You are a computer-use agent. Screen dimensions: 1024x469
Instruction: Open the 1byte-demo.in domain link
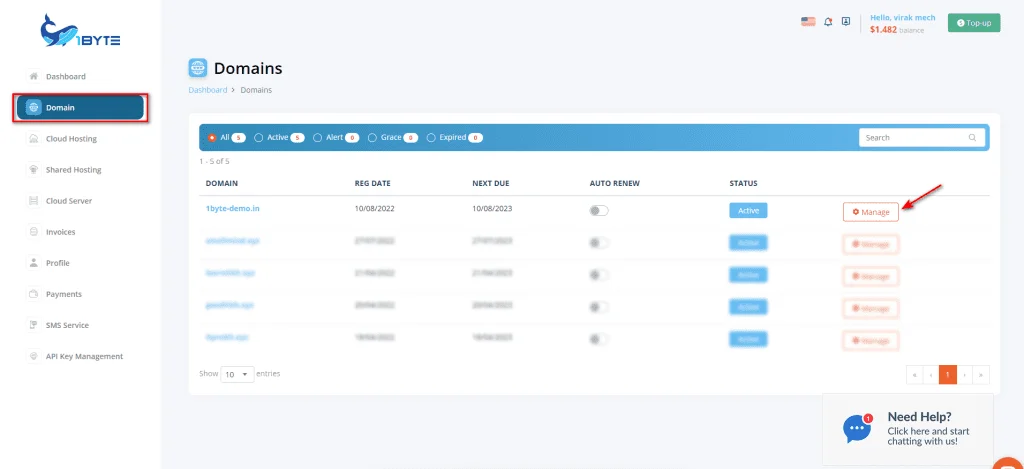[x=233, y=208]
